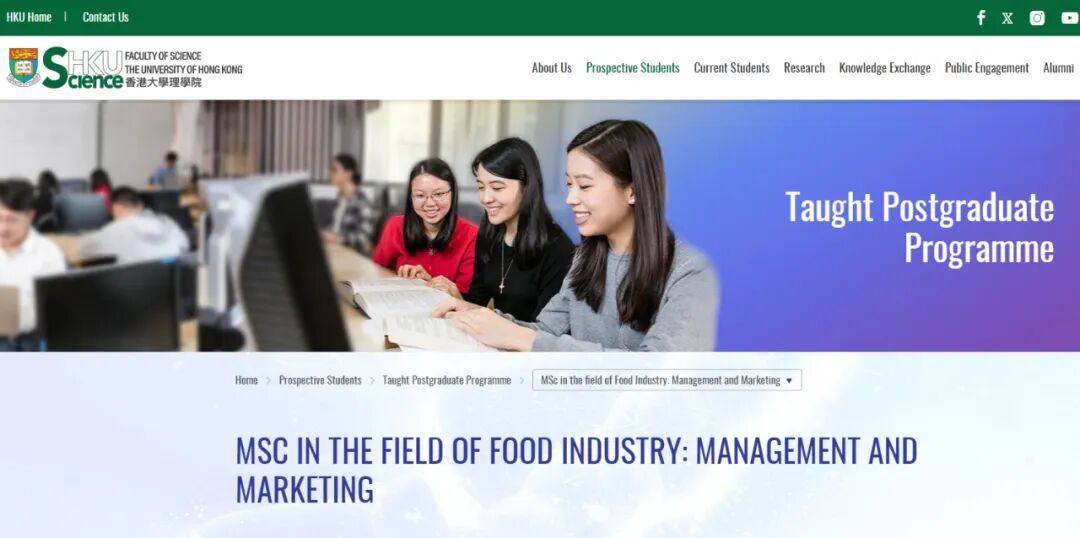The width and height of the screenshot is (1080, 538).
Task: Open the Prospective Students menu
Action: click(632, 68)
